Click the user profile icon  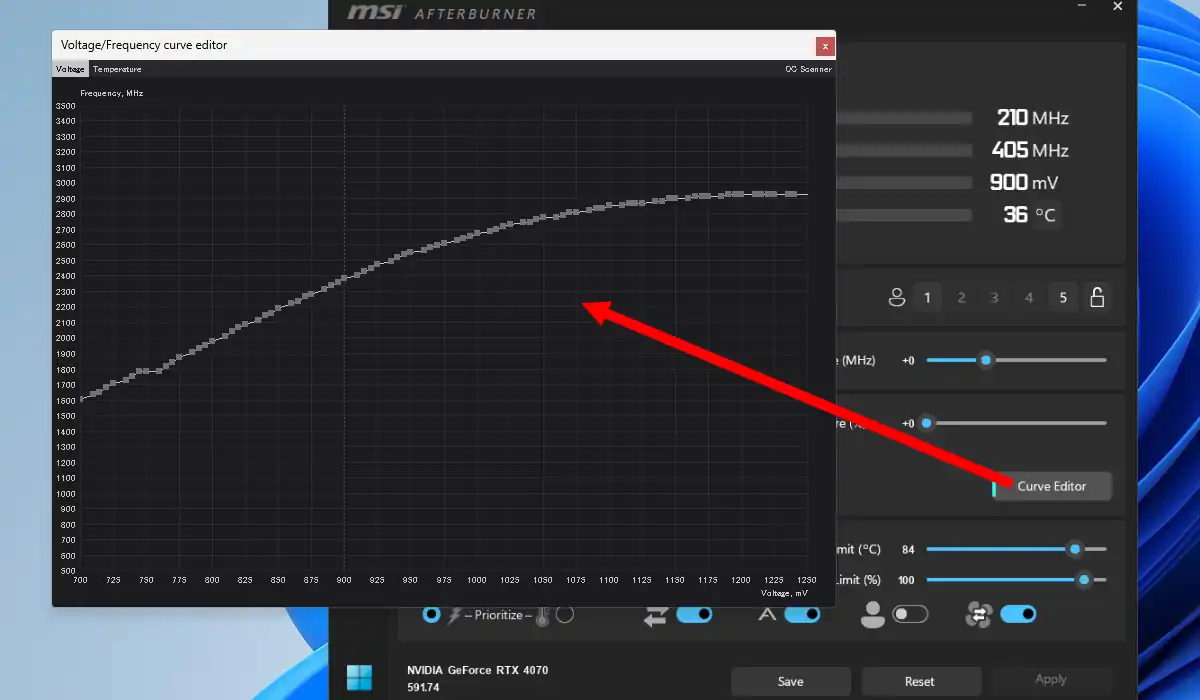tap(896, 297)
